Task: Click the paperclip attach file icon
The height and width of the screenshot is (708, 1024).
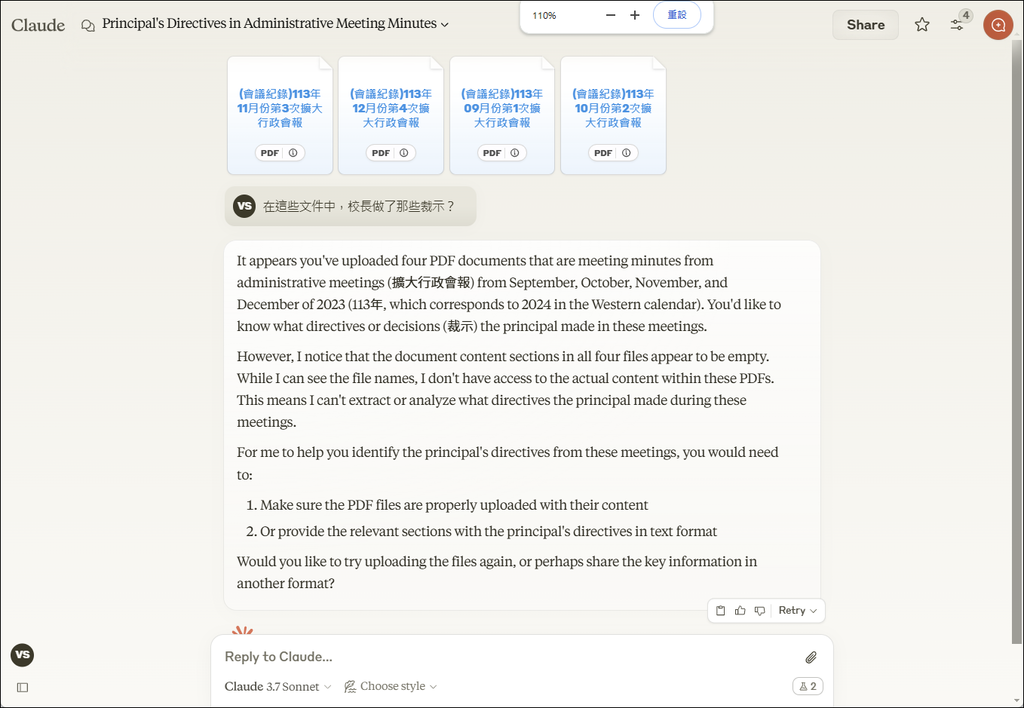Action: click(811, 657)
